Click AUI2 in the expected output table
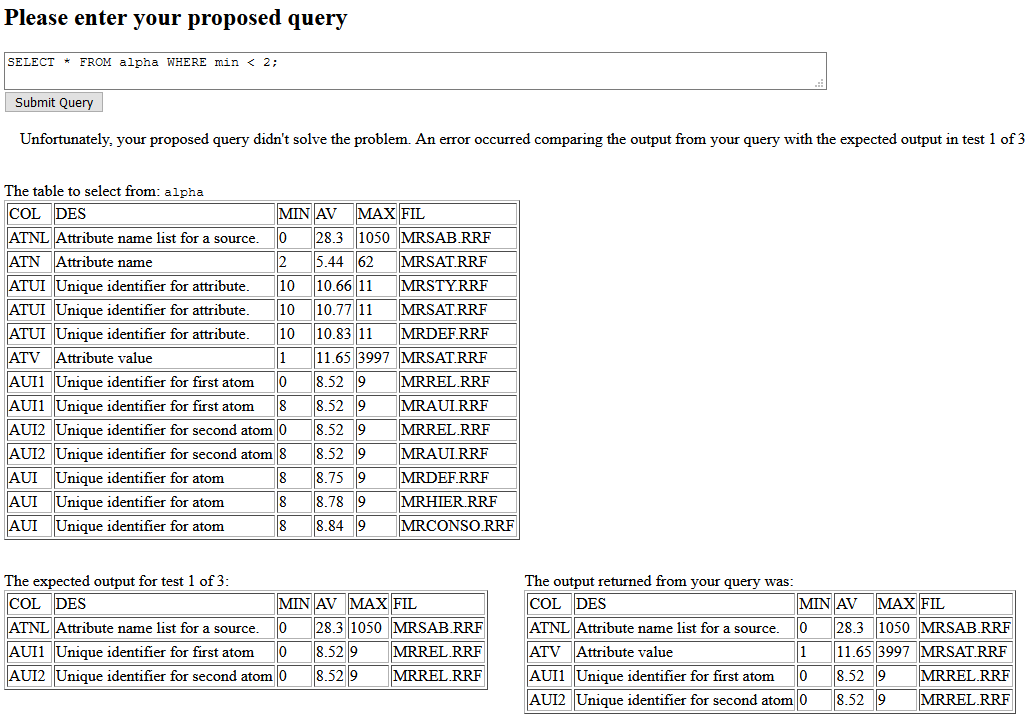 (29, 676)
